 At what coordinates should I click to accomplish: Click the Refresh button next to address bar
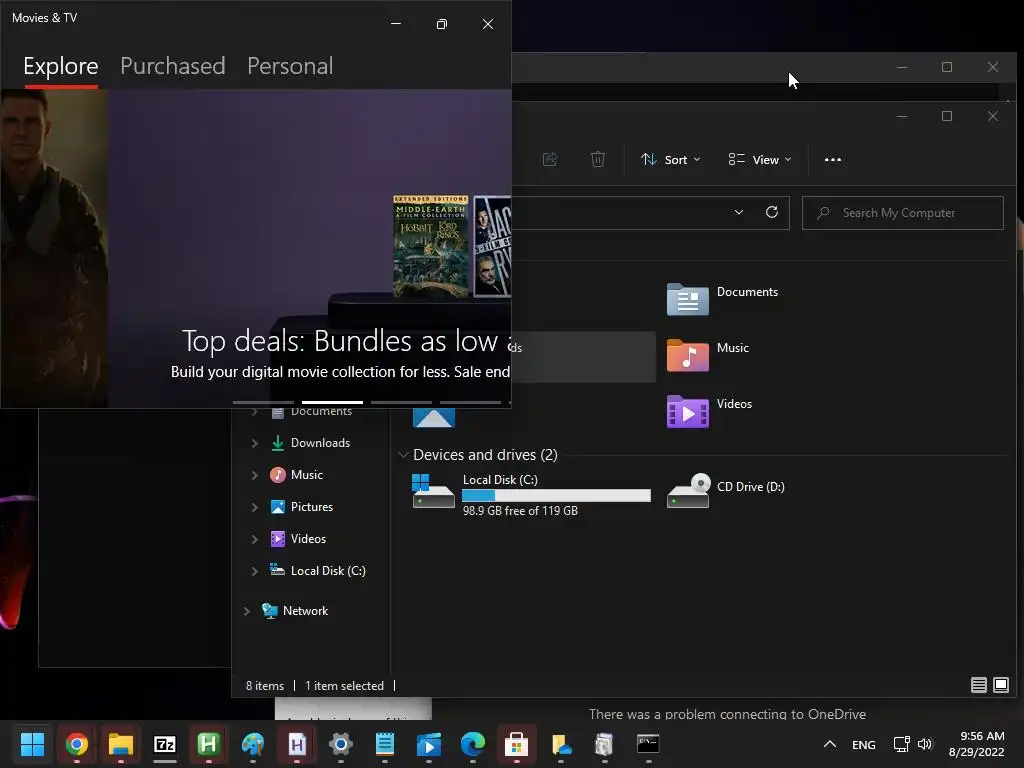[771, 212]
